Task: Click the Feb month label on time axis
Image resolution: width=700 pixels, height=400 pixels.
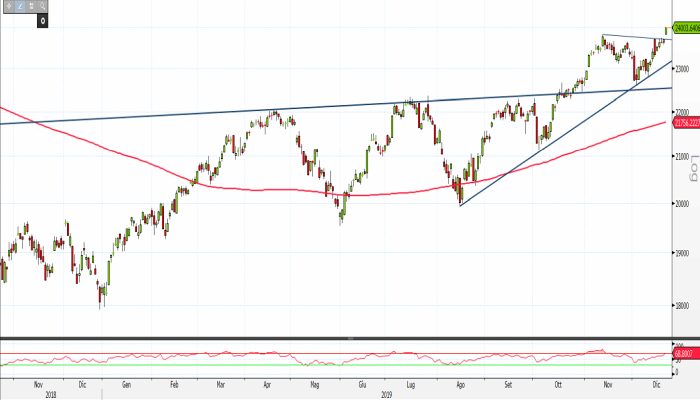Action: (x=175, y=384)
